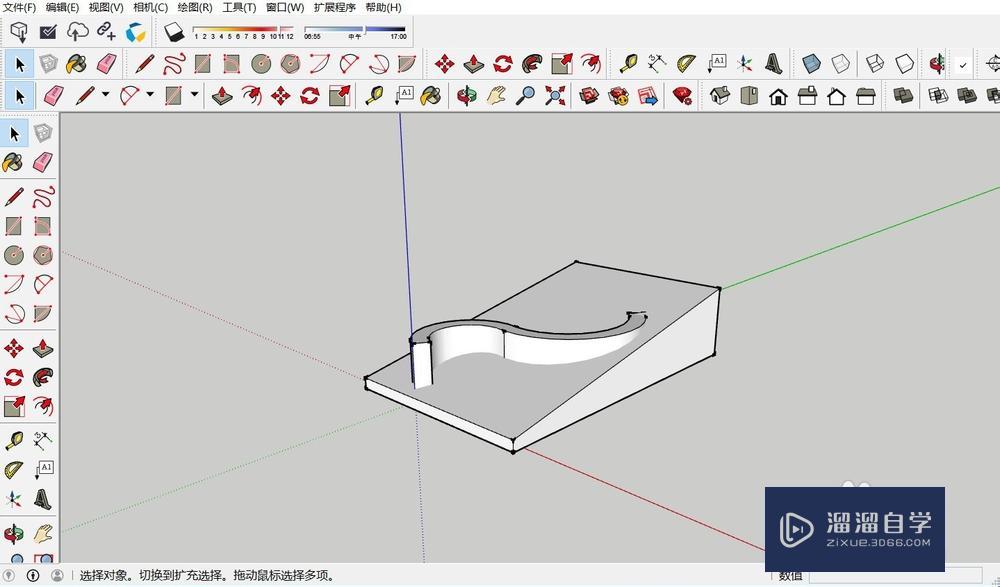The image size is (1000, 587).
Task: Select Polygon tool in left sidebar
Action: click(x=43, y=255)
